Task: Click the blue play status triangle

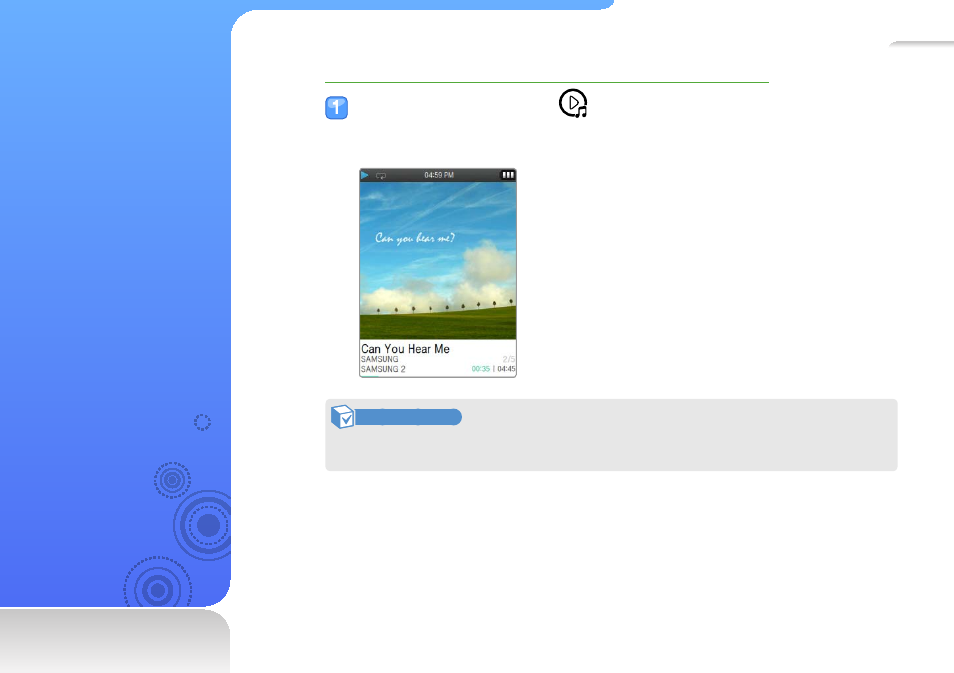Action: point(365,175)
